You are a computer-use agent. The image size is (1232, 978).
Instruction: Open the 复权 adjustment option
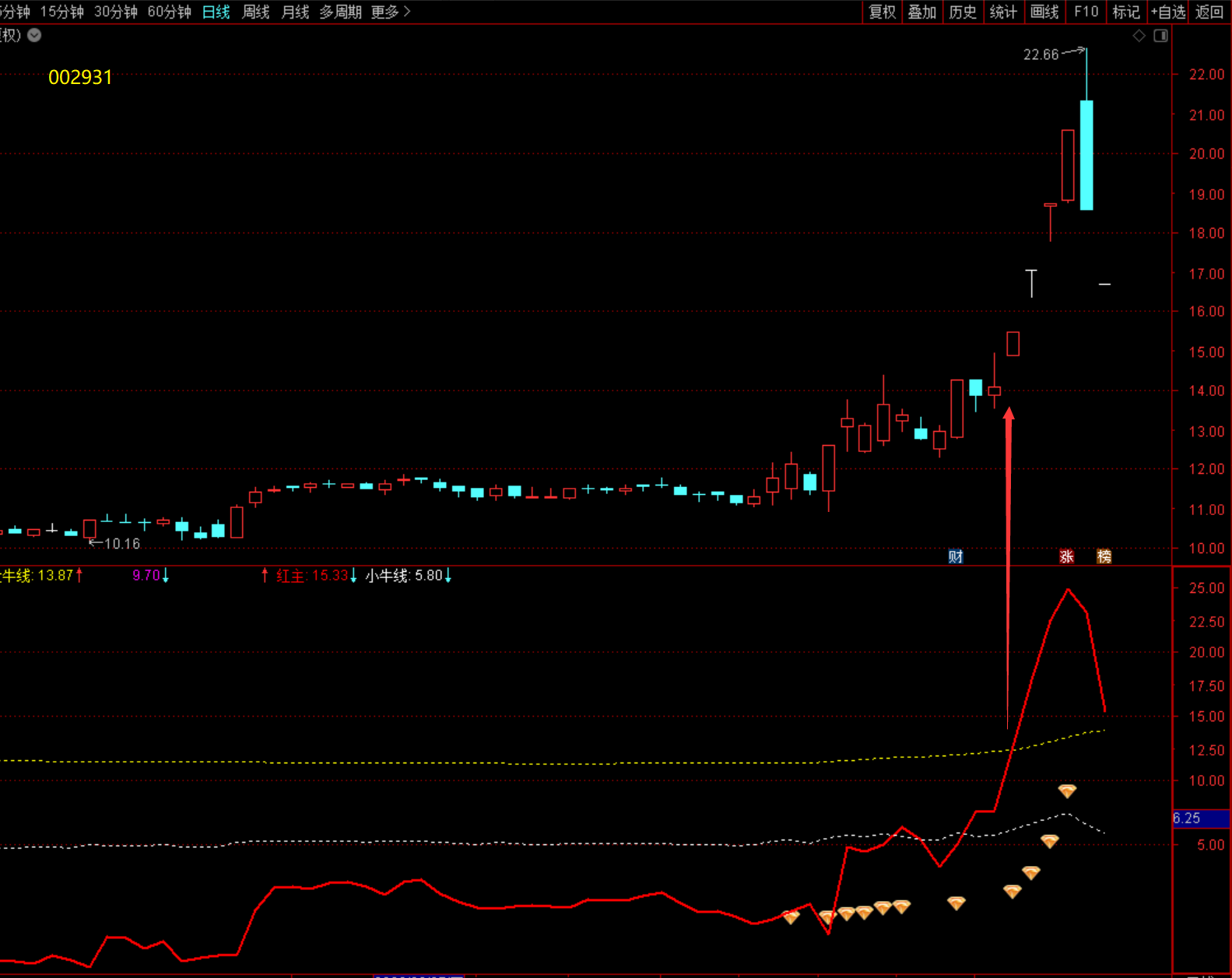[883, 12]
